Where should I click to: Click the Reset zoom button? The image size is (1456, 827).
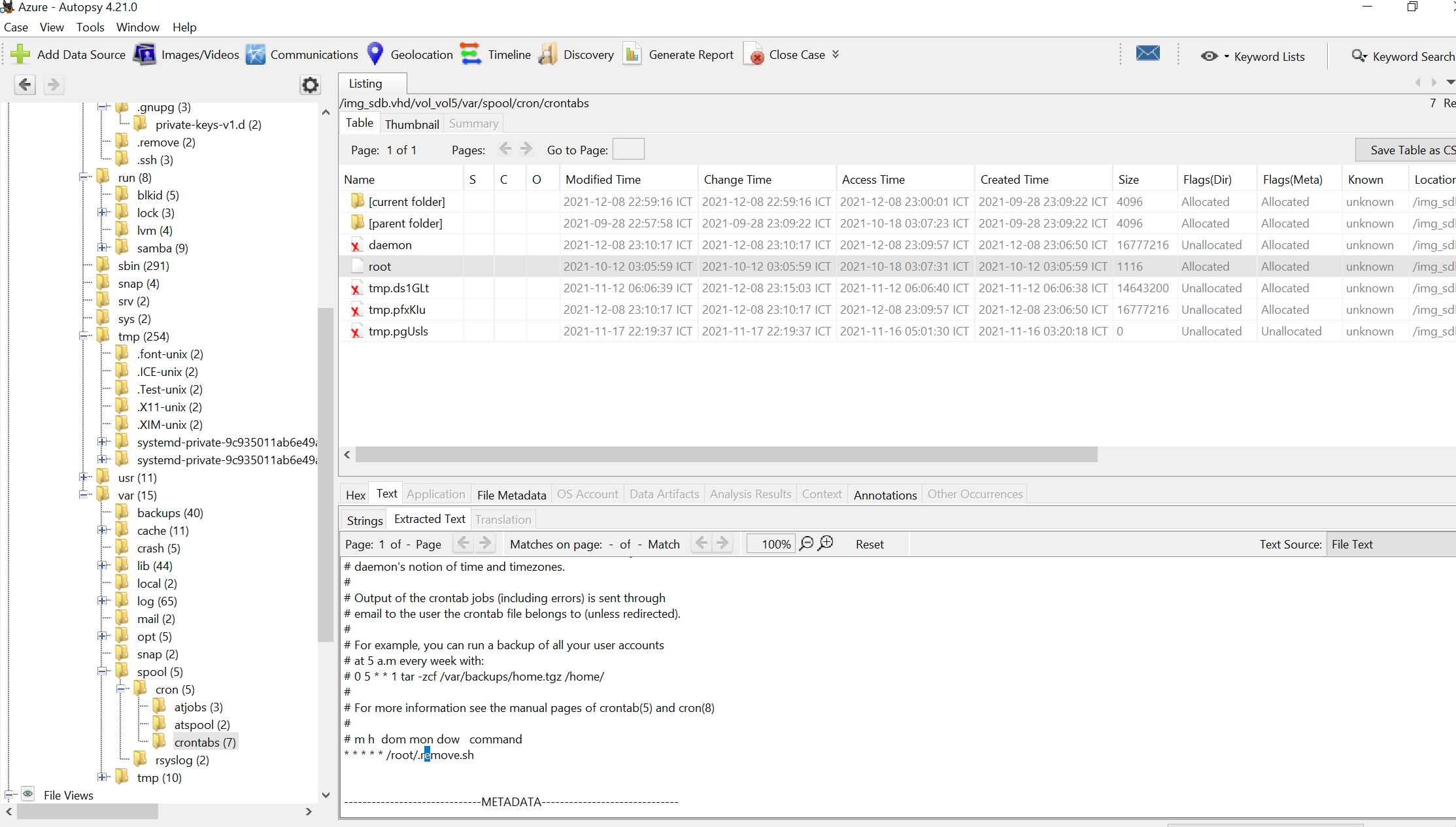click(869, 544)
